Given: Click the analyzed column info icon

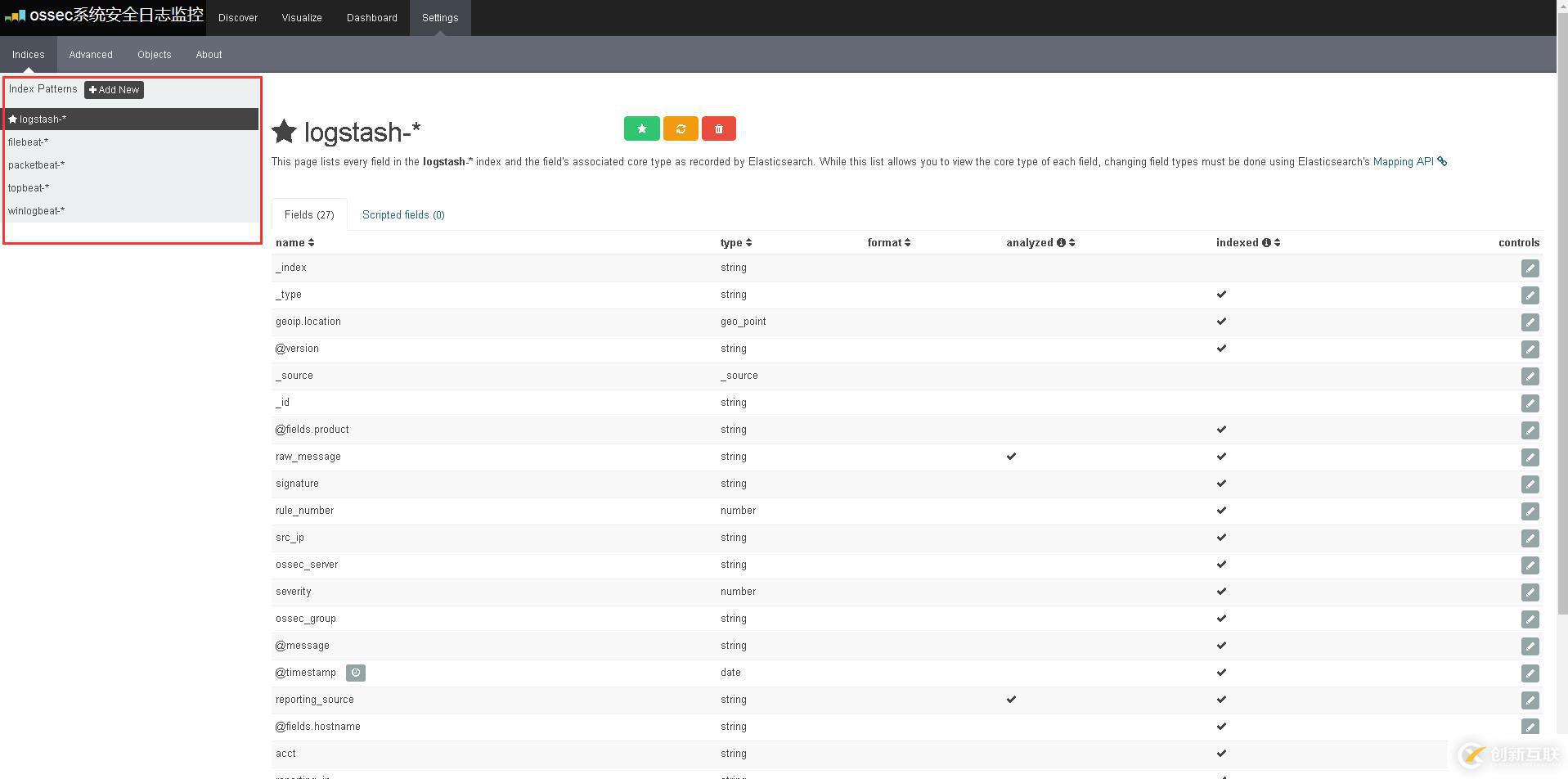Looking at the screenshot, I should pyautogui.click(x=1061, y=243).
